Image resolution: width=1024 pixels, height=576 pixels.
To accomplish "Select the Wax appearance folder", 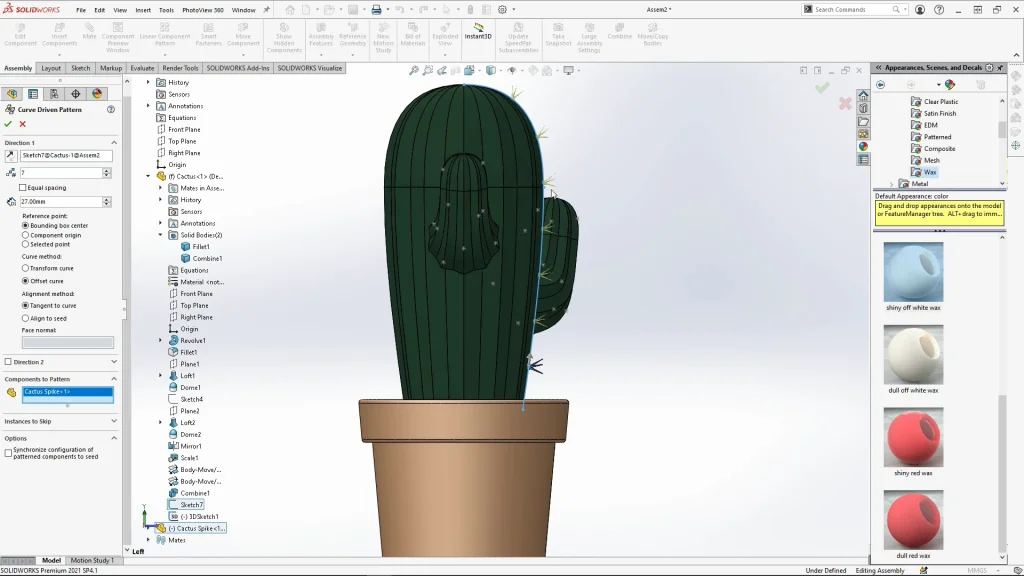I will click(x=930, y=172).
